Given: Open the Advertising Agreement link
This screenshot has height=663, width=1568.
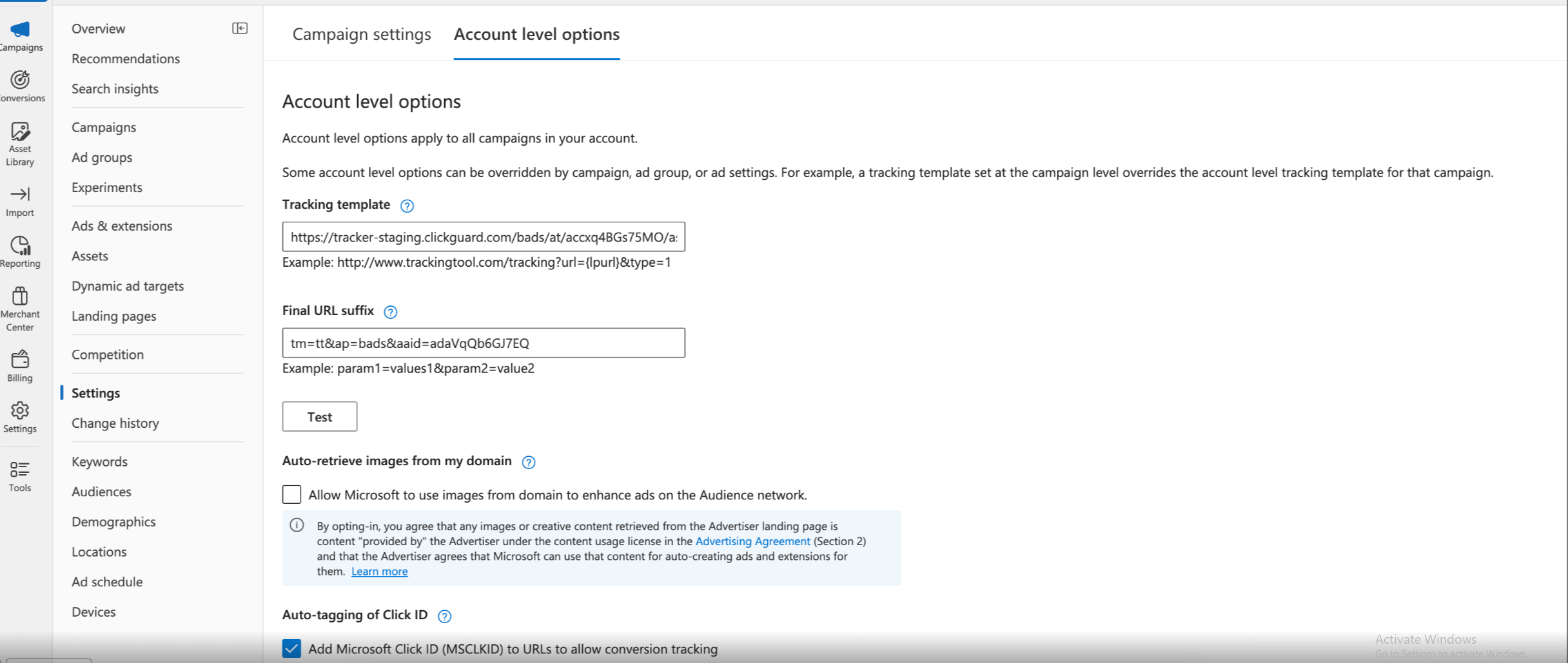Looking at the screenshot, I should [x=752, y=541].
